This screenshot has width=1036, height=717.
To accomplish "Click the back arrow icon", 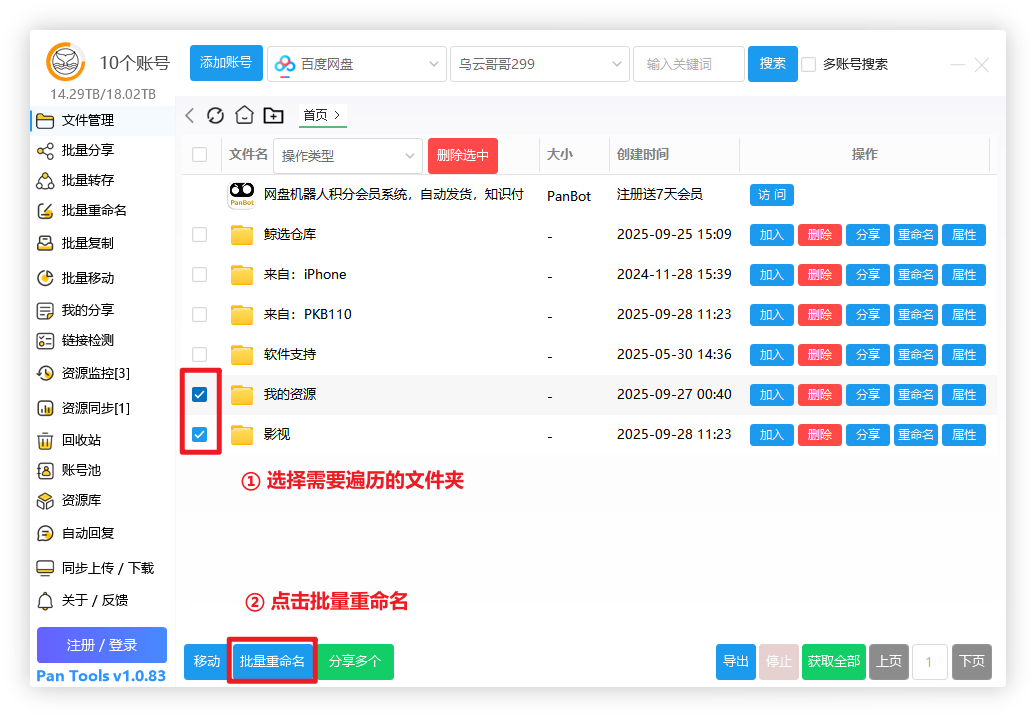I will pyautogui.click(x=190, y=115).
